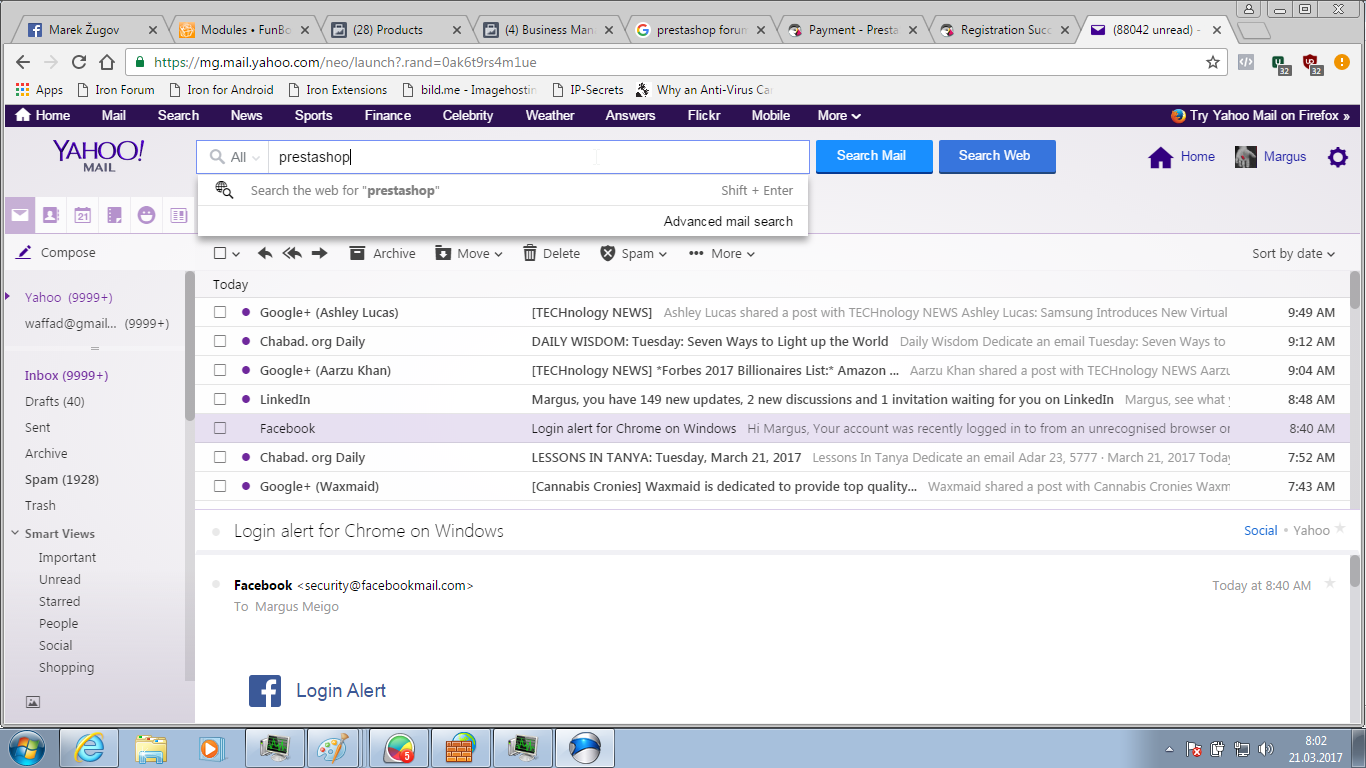Open the Sort by date dropdown
The image size is (1366, 768).
(x=1294, y=254)
